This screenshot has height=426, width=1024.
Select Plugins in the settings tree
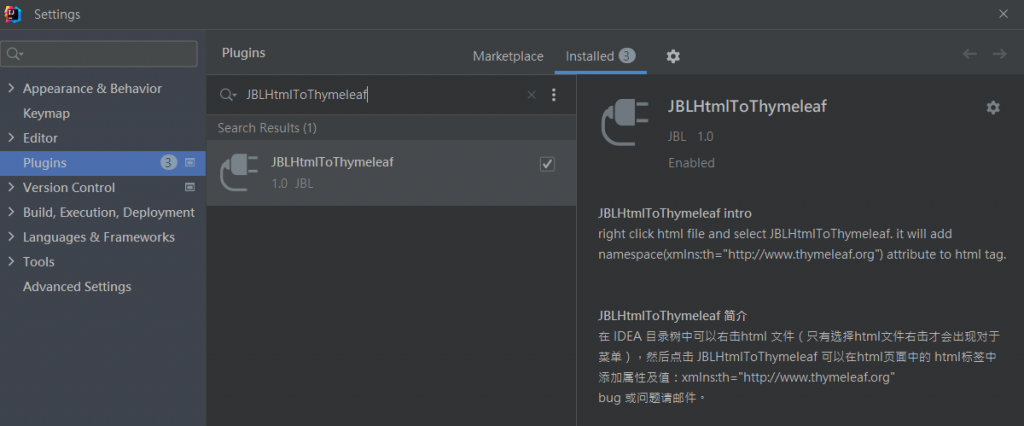[103, 163]
